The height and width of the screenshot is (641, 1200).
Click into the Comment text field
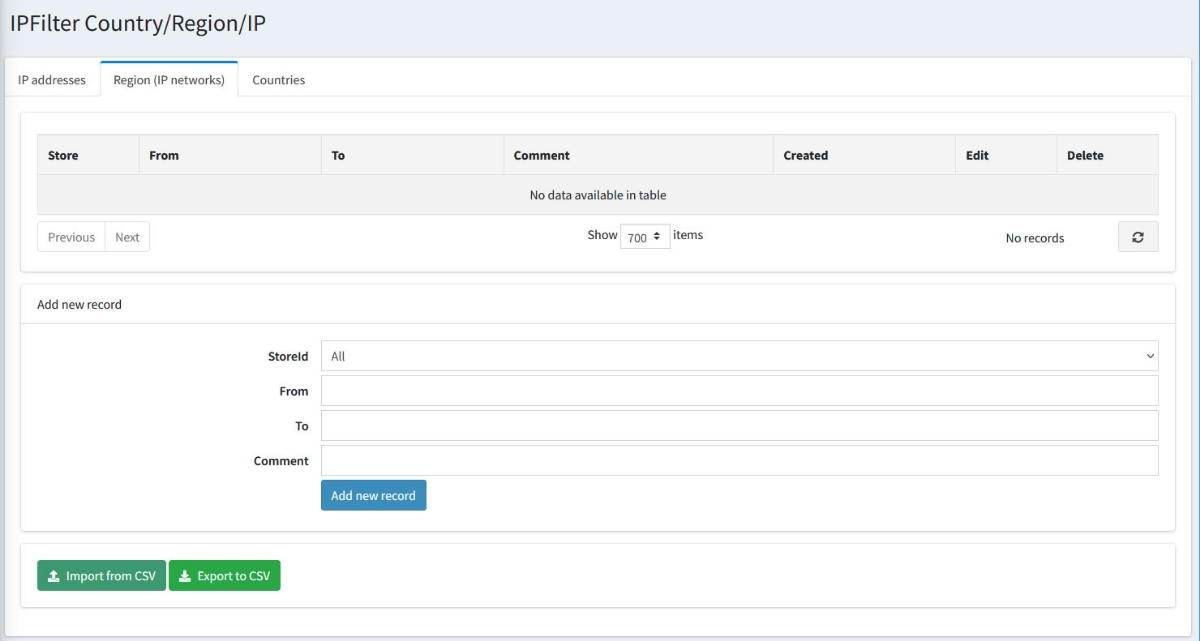coord(739,461)
